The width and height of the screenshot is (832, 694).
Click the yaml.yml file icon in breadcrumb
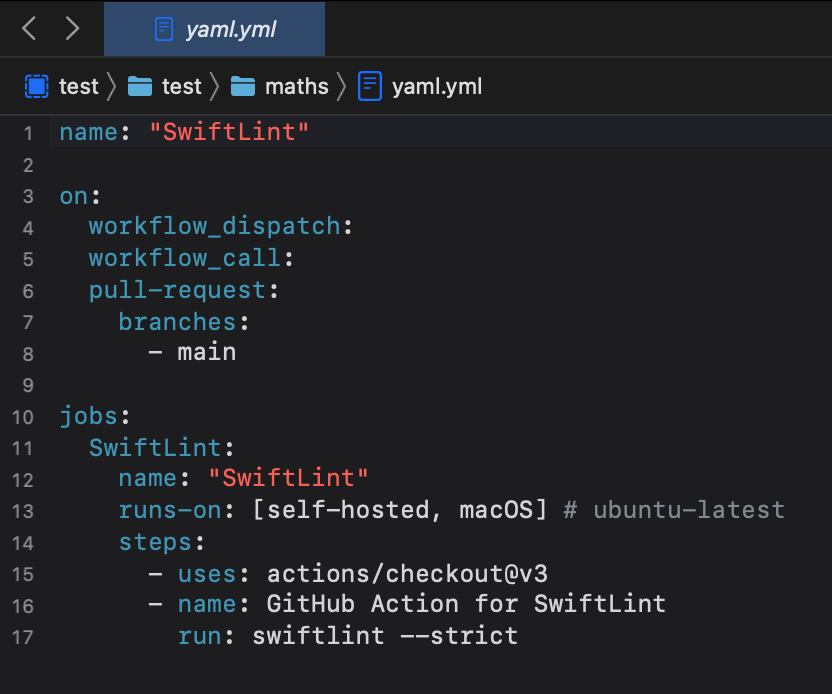tap(370, 86)
